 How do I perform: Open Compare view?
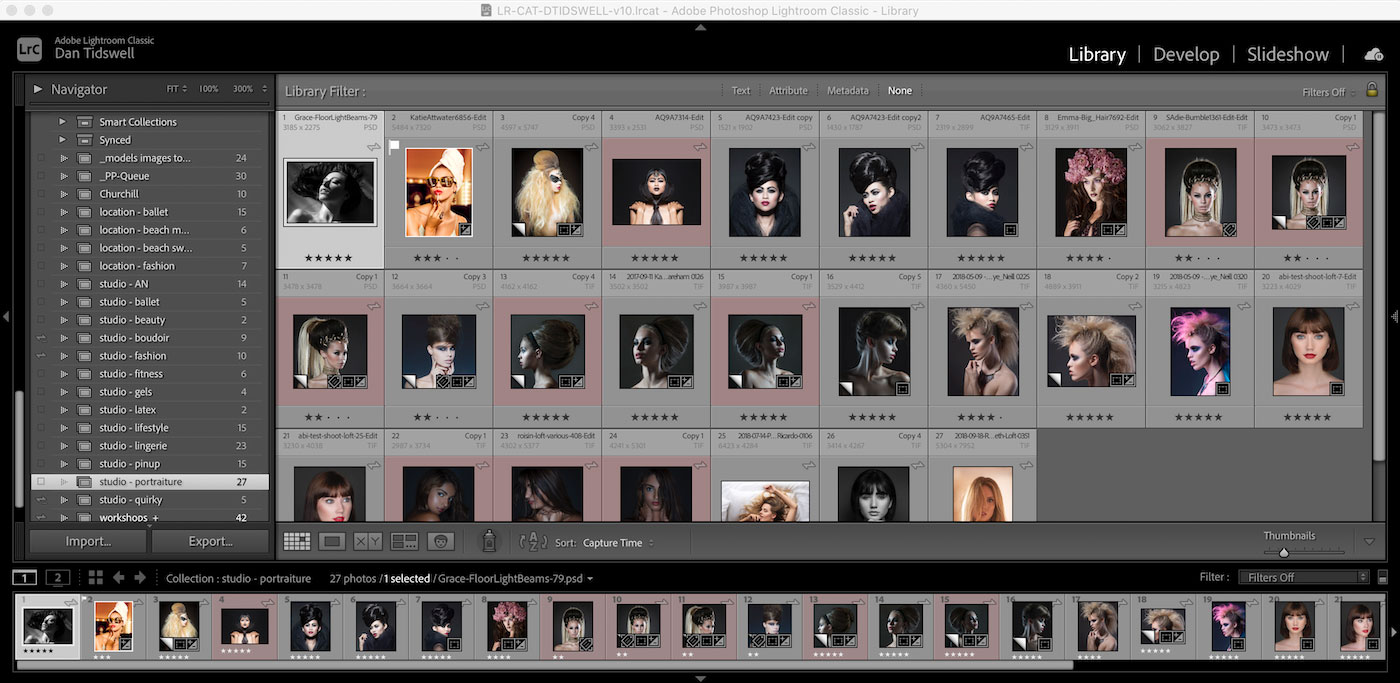[x=366, y=540]
